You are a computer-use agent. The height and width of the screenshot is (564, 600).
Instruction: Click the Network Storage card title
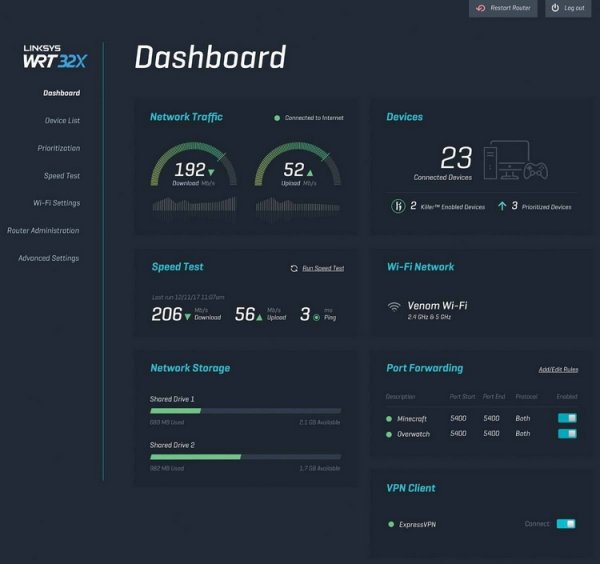click(190, 368)
